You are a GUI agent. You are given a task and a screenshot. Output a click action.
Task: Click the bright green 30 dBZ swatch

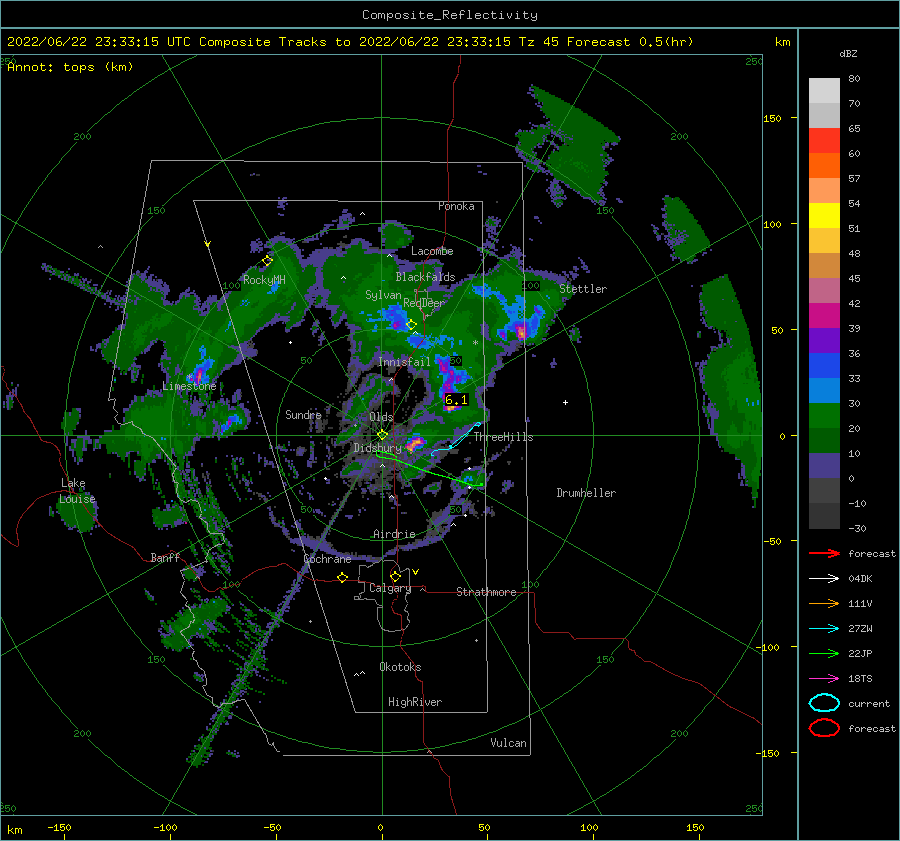click(824, 415)
